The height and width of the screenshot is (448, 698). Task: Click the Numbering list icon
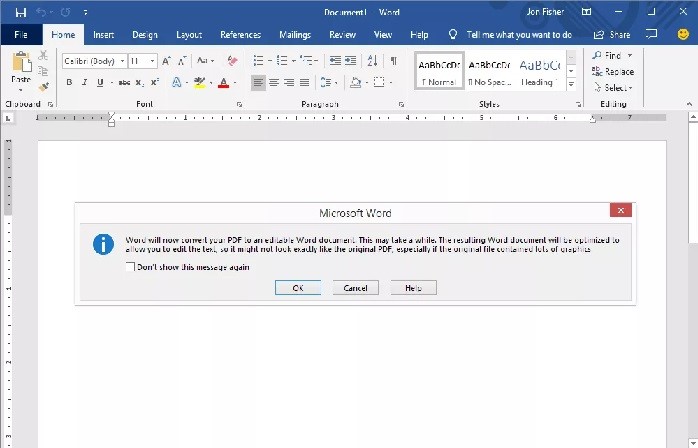(x=282, y=61)
